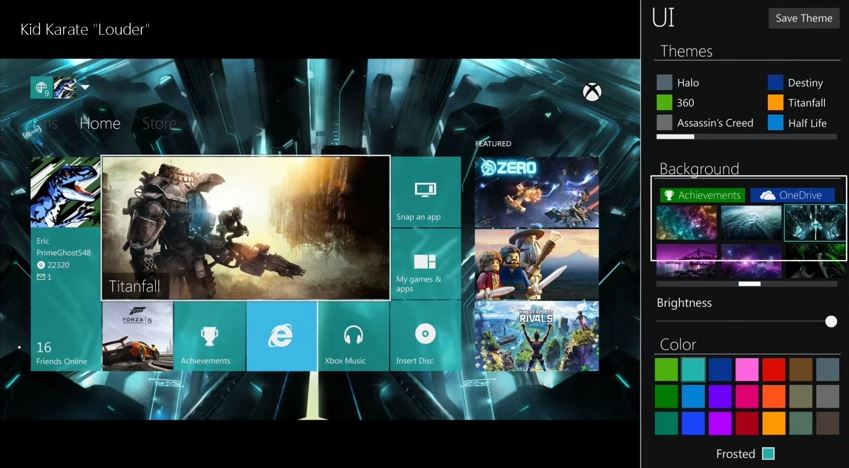Open the globe notifications icon
The image size is (849, 468).
click(41, 88)
